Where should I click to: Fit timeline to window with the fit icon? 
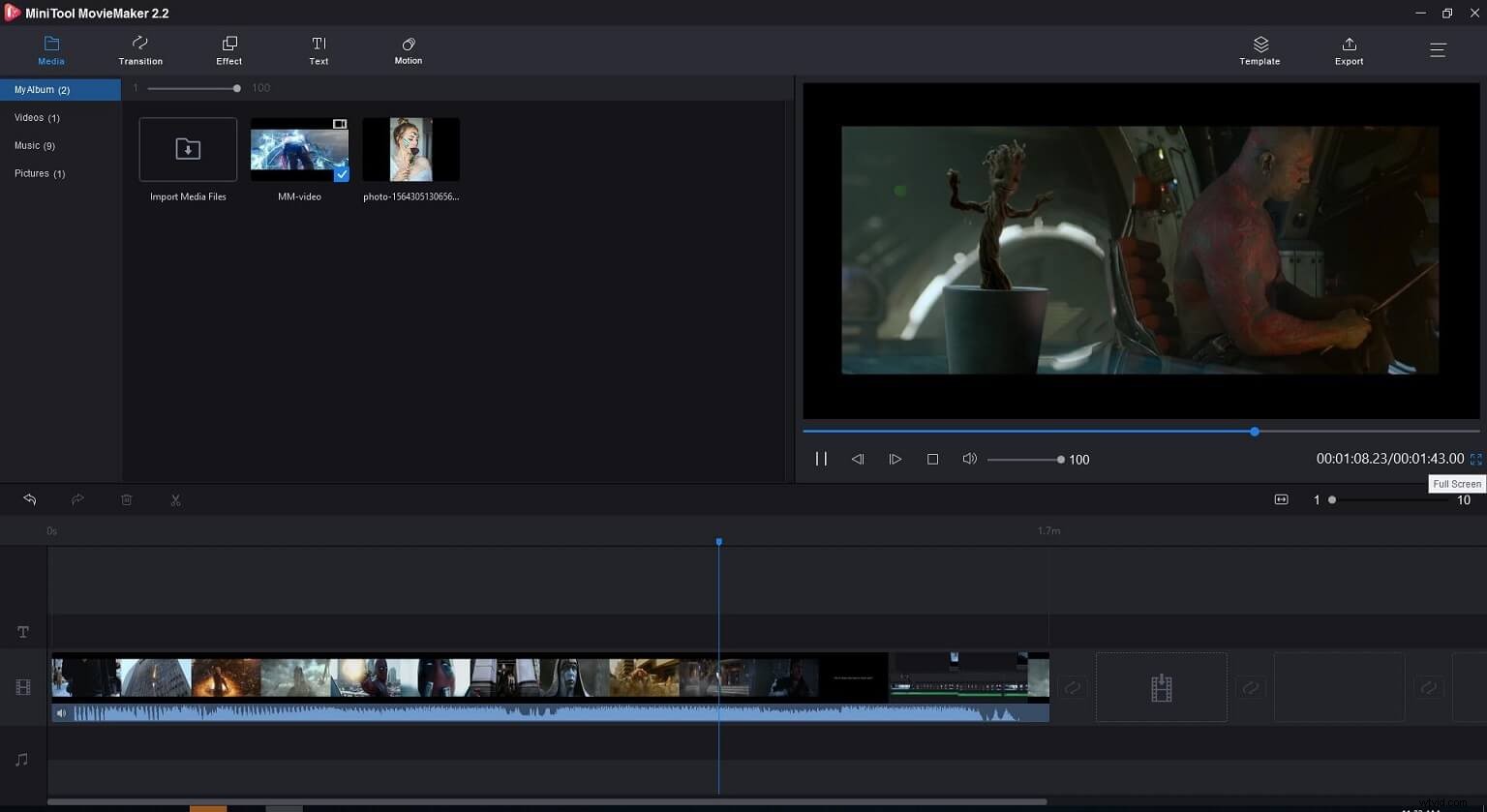(1281, 499)
